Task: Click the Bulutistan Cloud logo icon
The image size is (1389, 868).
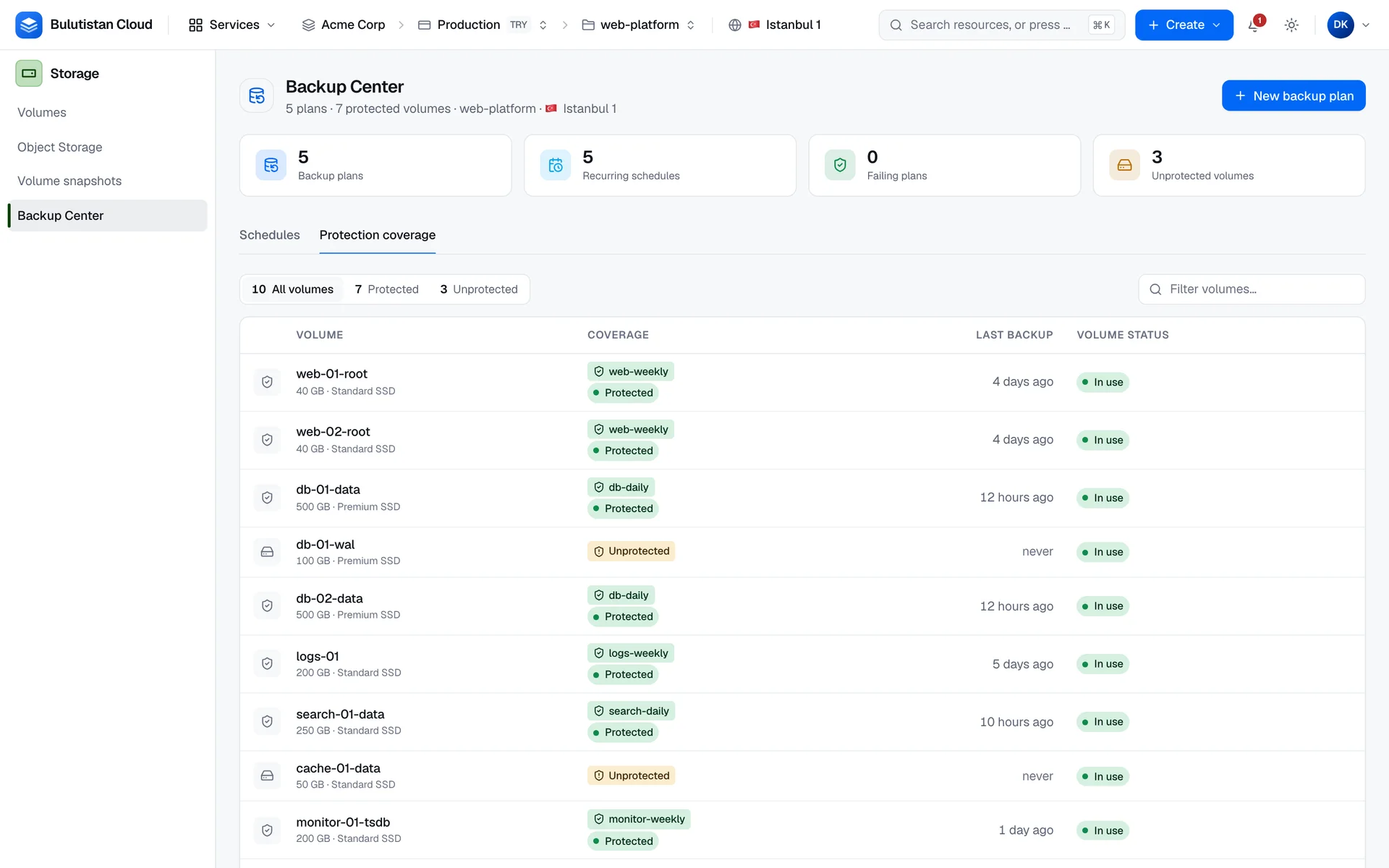Action: [29, 25]
